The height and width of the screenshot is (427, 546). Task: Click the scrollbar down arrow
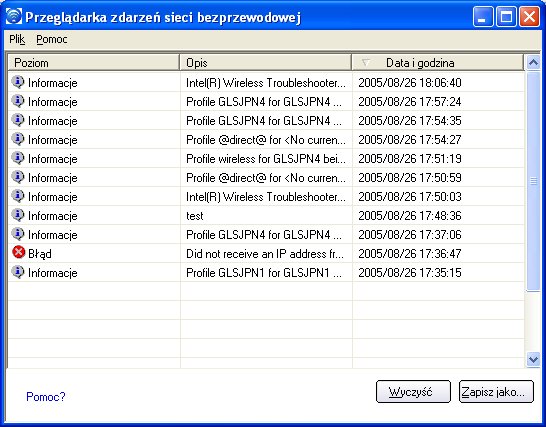click(533, 359)
